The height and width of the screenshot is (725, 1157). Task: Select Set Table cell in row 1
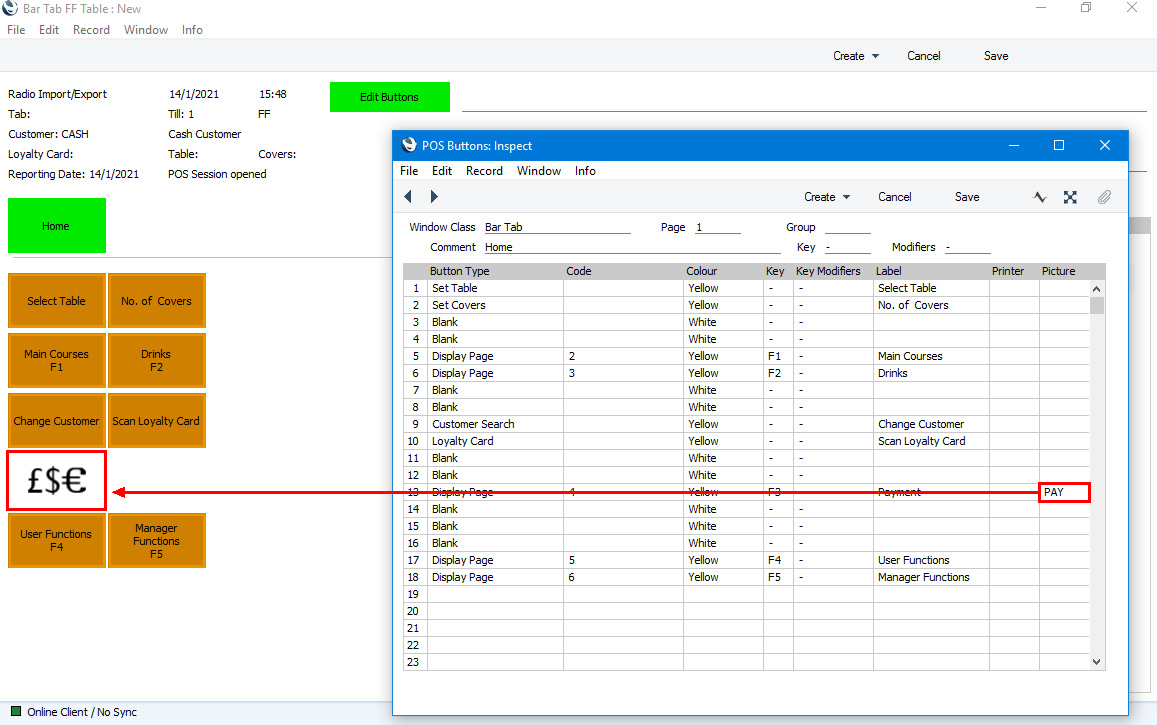[495, 288]
